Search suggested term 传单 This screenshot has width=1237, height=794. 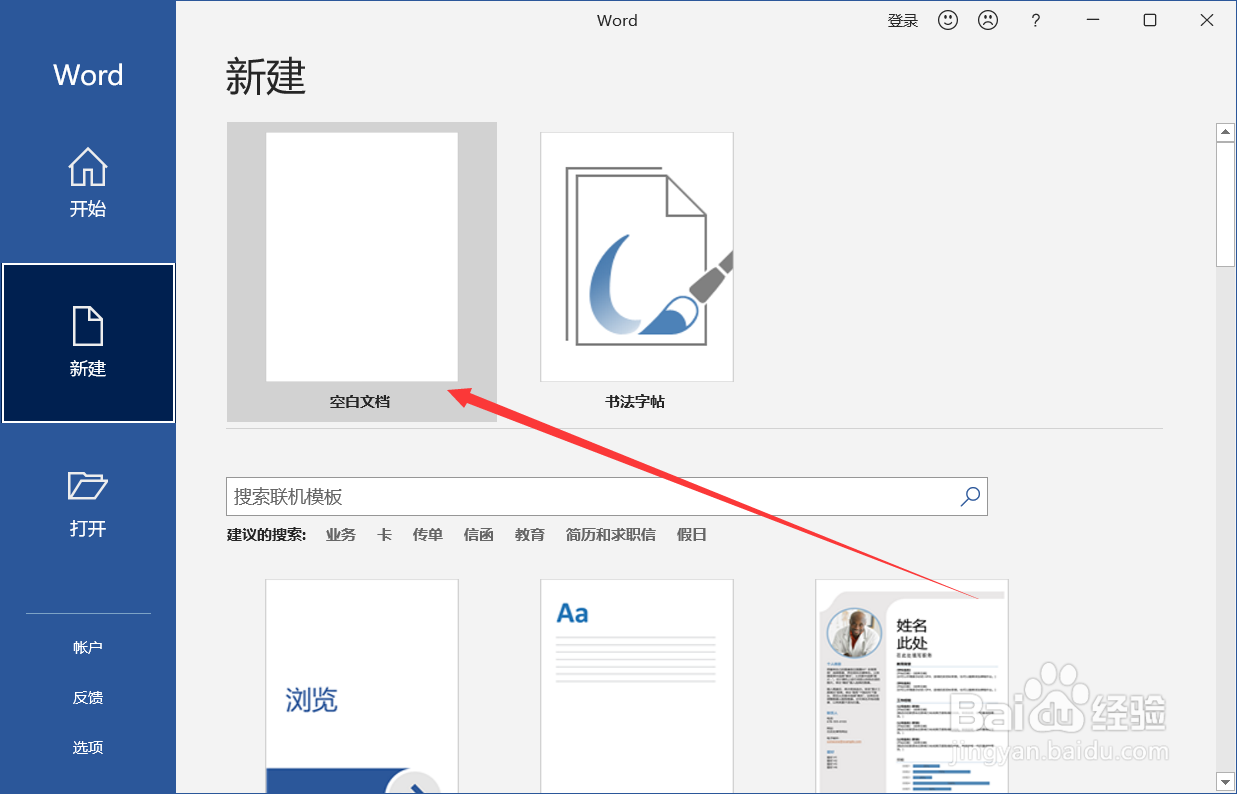pyautogui.click(x=428, y=535)
